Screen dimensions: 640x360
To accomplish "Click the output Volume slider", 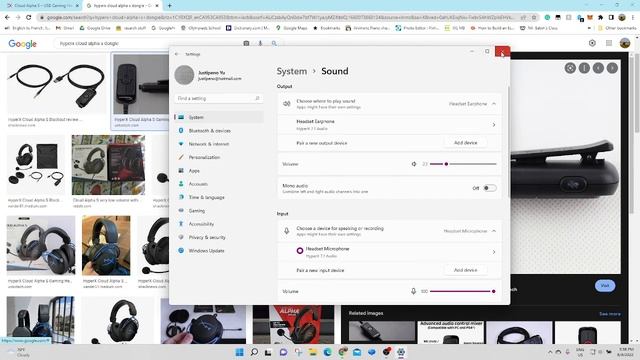I will click(463, 164).
